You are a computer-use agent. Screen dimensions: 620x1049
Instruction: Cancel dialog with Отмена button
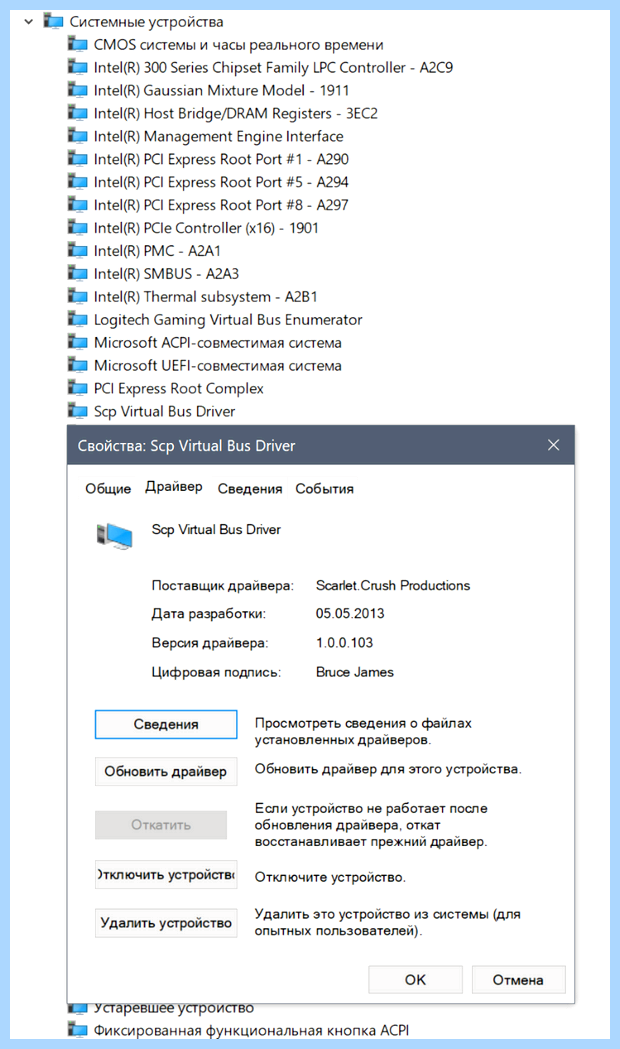518,979
